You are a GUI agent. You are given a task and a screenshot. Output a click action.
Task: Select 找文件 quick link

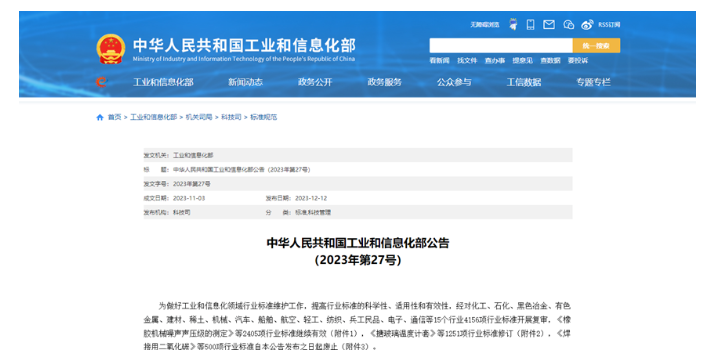(x=467, y=60)
